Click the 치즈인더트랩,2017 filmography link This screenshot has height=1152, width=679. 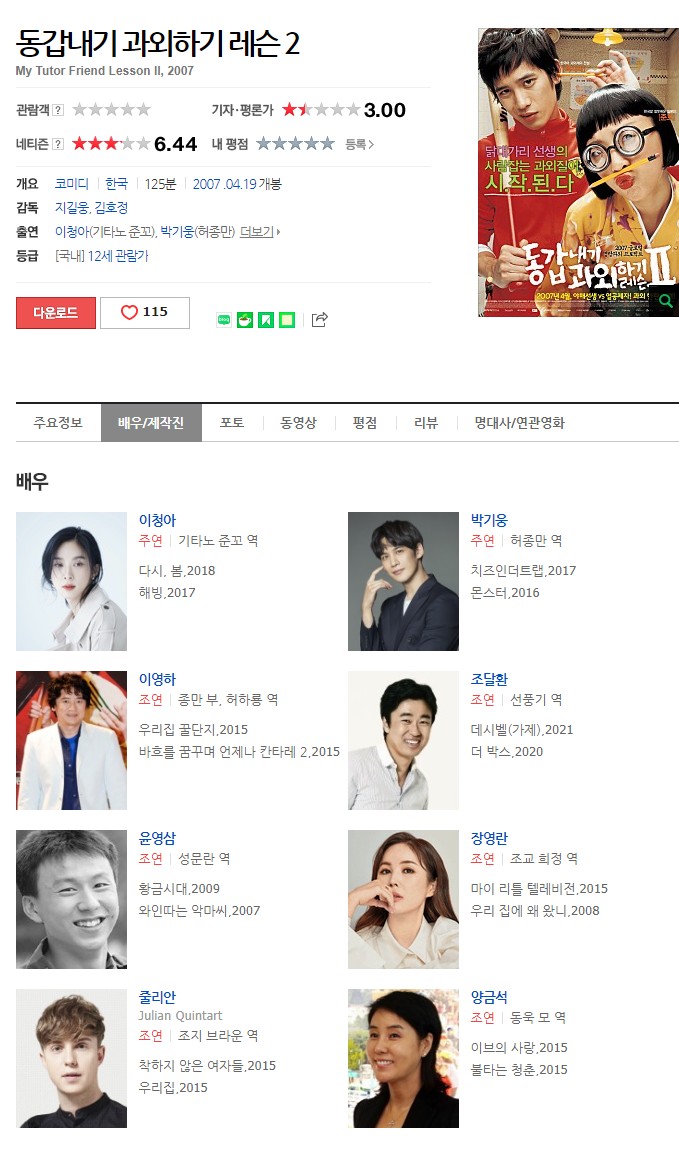(x=523, y=570)
